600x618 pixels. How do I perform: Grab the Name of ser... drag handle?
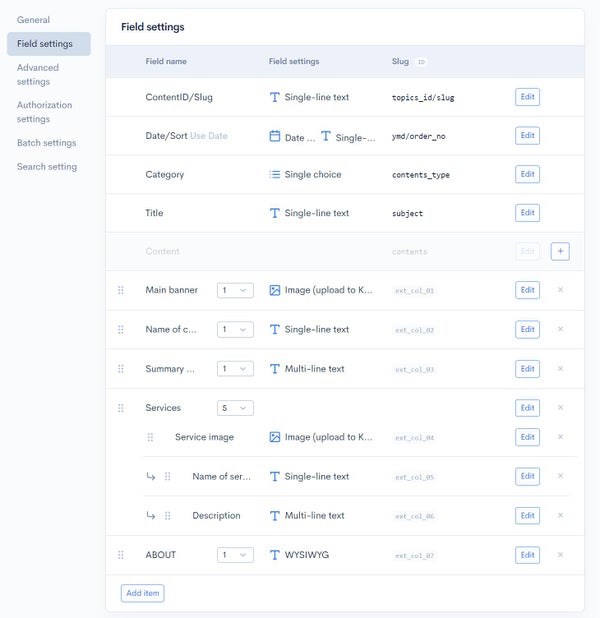coord(168,477)
